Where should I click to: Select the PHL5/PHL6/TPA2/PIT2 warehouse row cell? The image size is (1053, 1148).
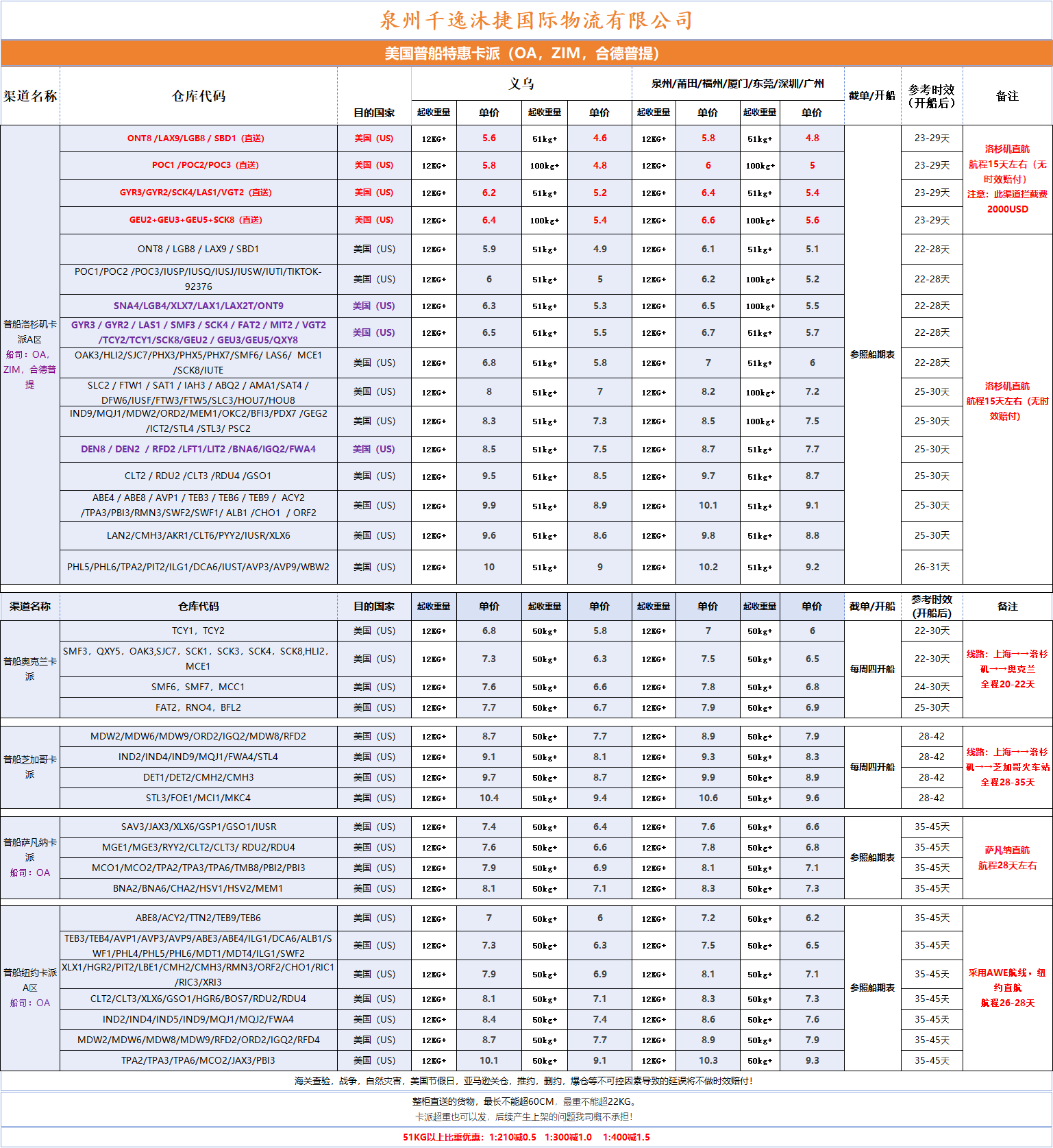coord(198,567)
